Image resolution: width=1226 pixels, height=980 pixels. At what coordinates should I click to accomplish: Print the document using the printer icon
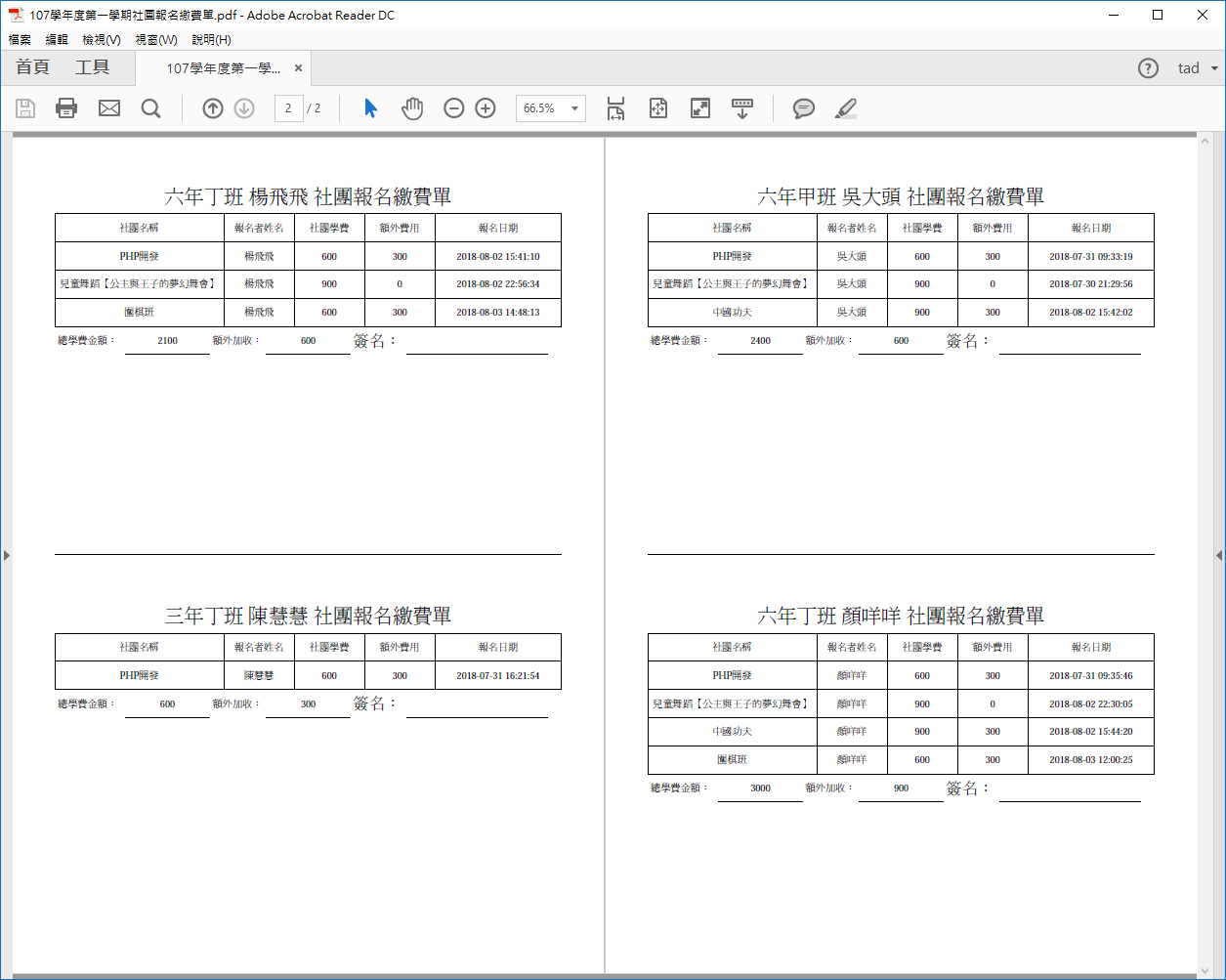pyautogui.click(x=66, y=108)
